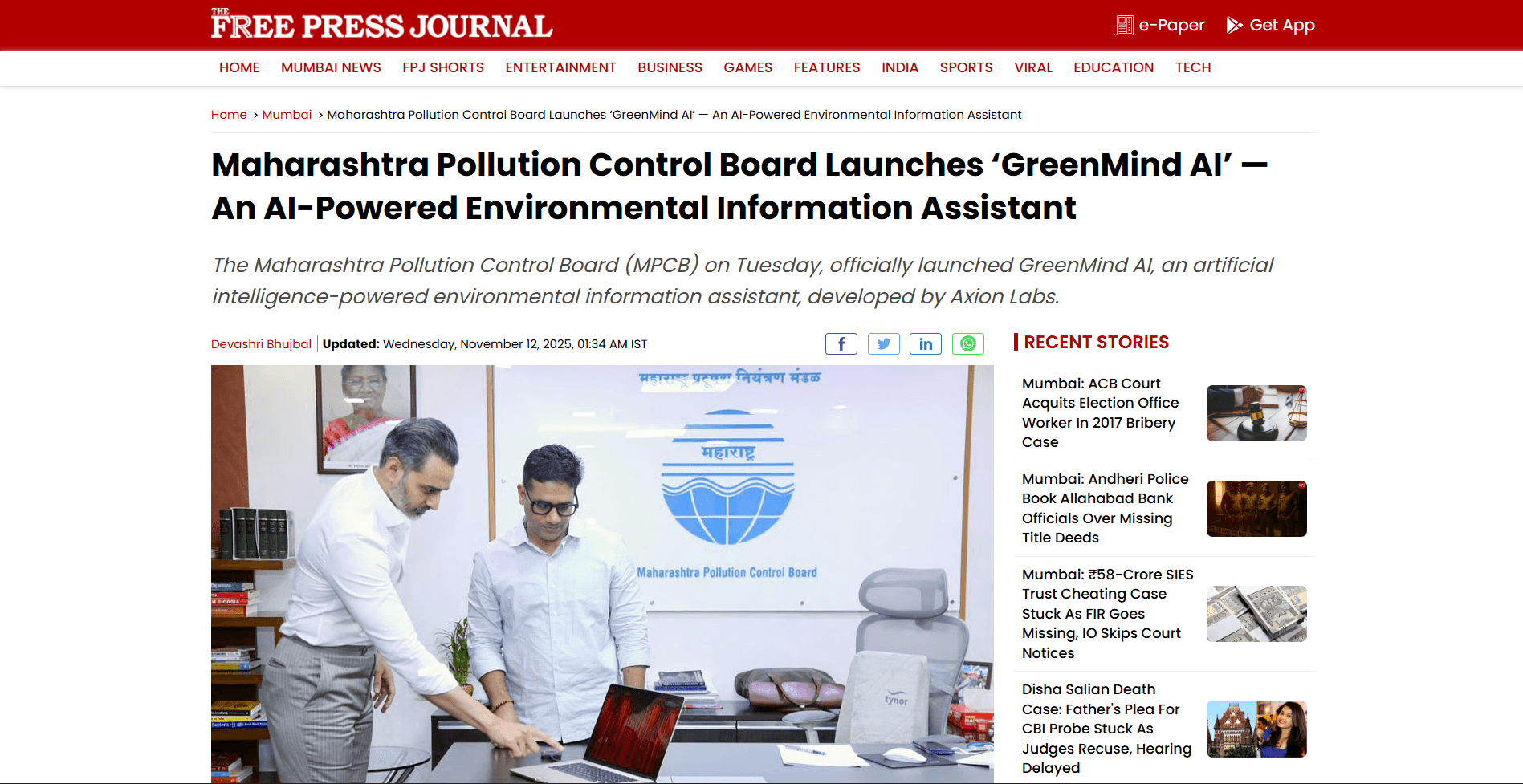1523x784 pixels.
Task: Go to MUMBAI NEWS section
Action: tap(331, 67)
